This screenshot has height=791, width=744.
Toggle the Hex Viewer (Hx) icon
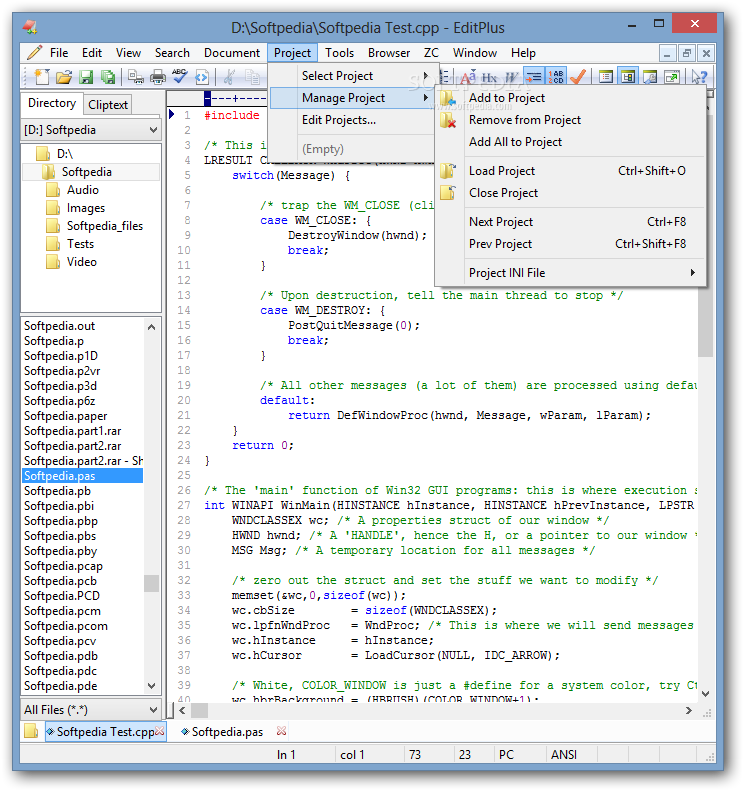point(489,77)
